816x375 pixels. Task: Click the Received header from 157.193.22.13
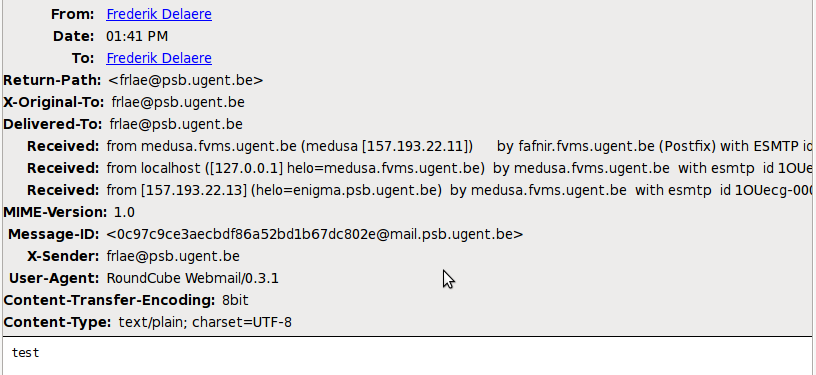[459, 190]
